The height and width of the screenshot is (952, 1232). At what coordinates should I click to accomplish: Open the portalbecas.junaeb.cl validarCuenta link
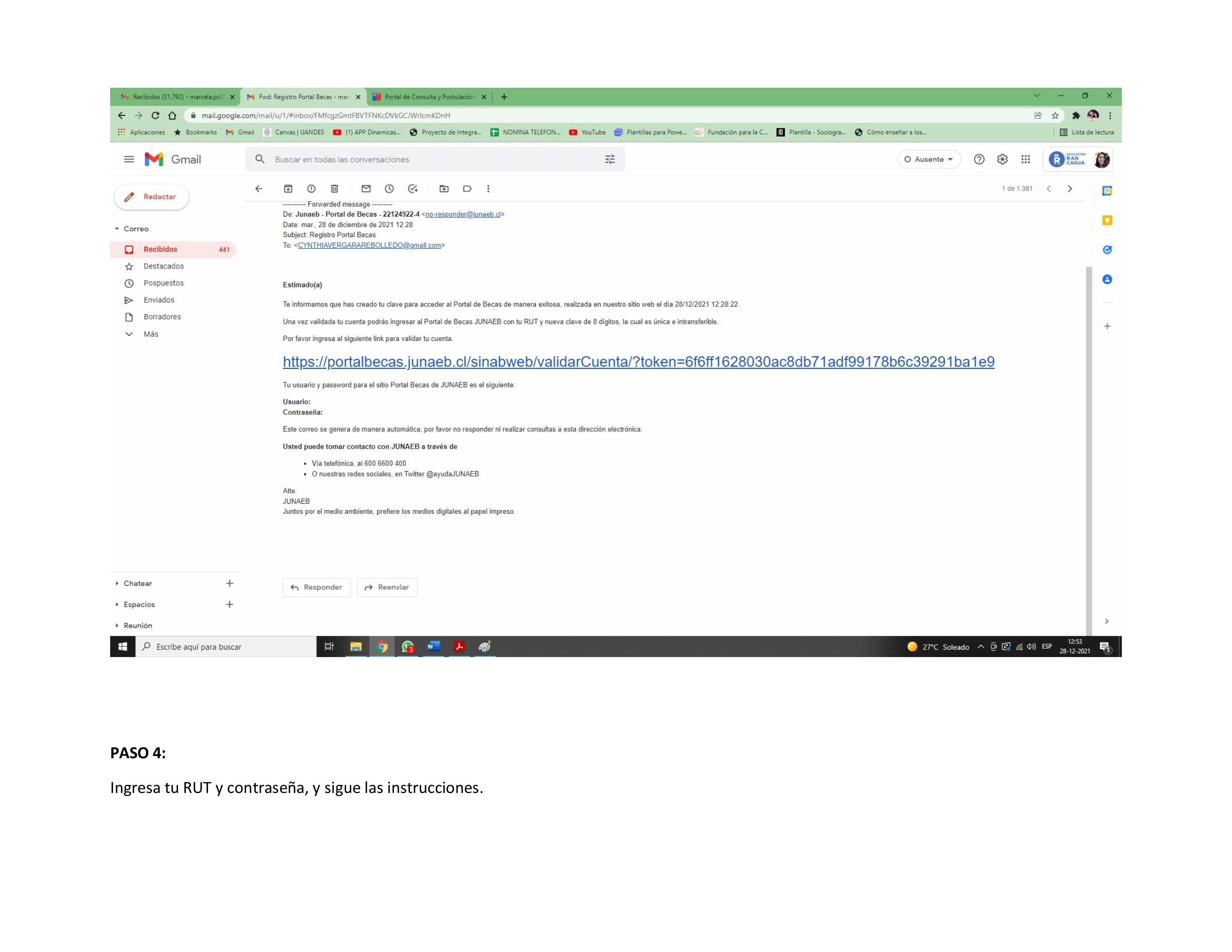[638, 361]
